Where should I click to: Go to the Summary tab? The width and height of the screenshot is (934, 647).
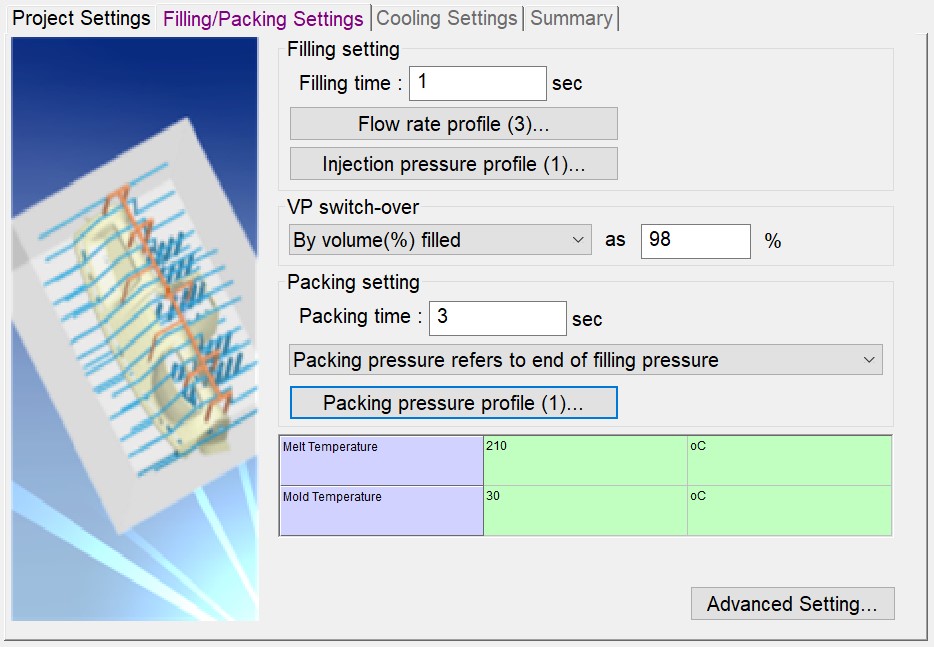pyautogui.click(x=571, y=18)
